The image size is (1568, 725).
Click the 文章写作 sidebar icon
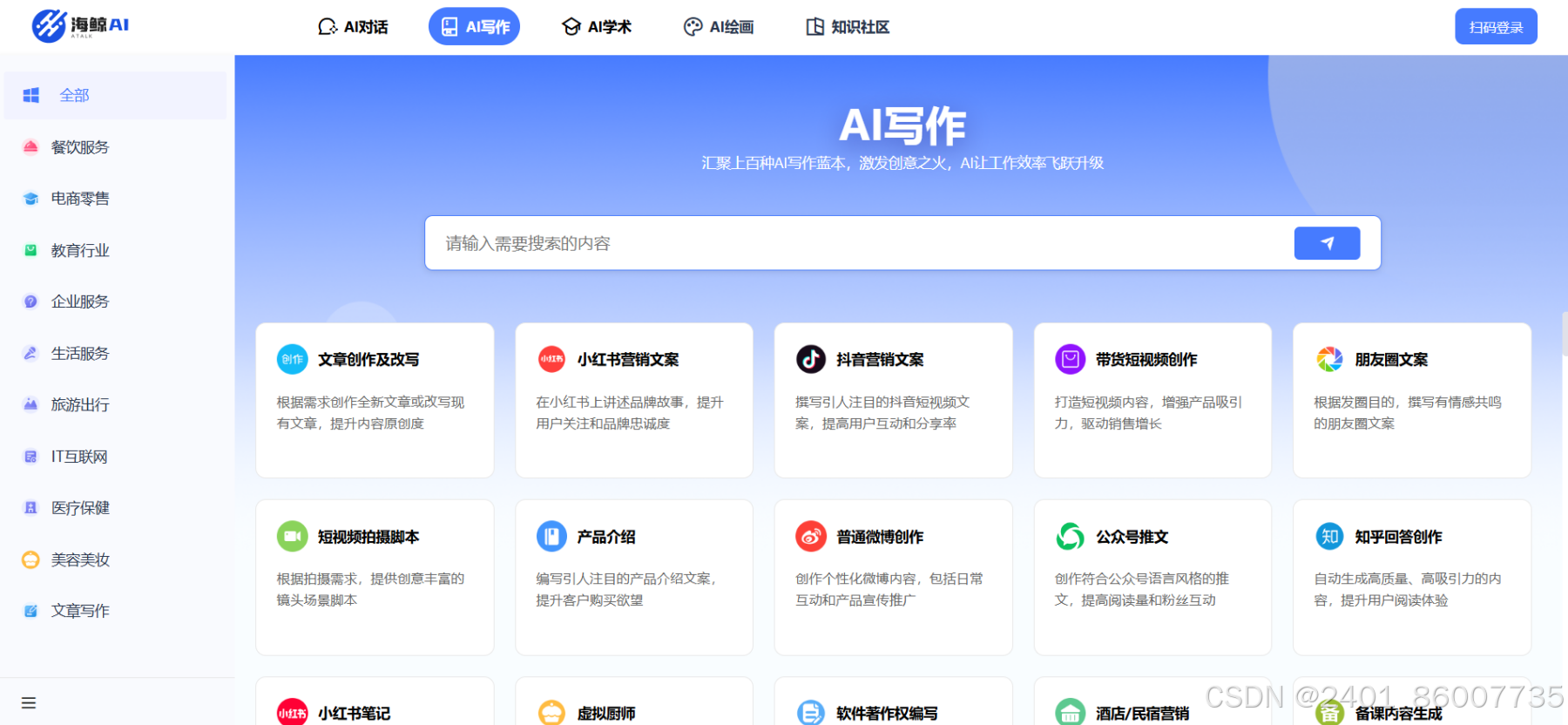tap(30, 611)
